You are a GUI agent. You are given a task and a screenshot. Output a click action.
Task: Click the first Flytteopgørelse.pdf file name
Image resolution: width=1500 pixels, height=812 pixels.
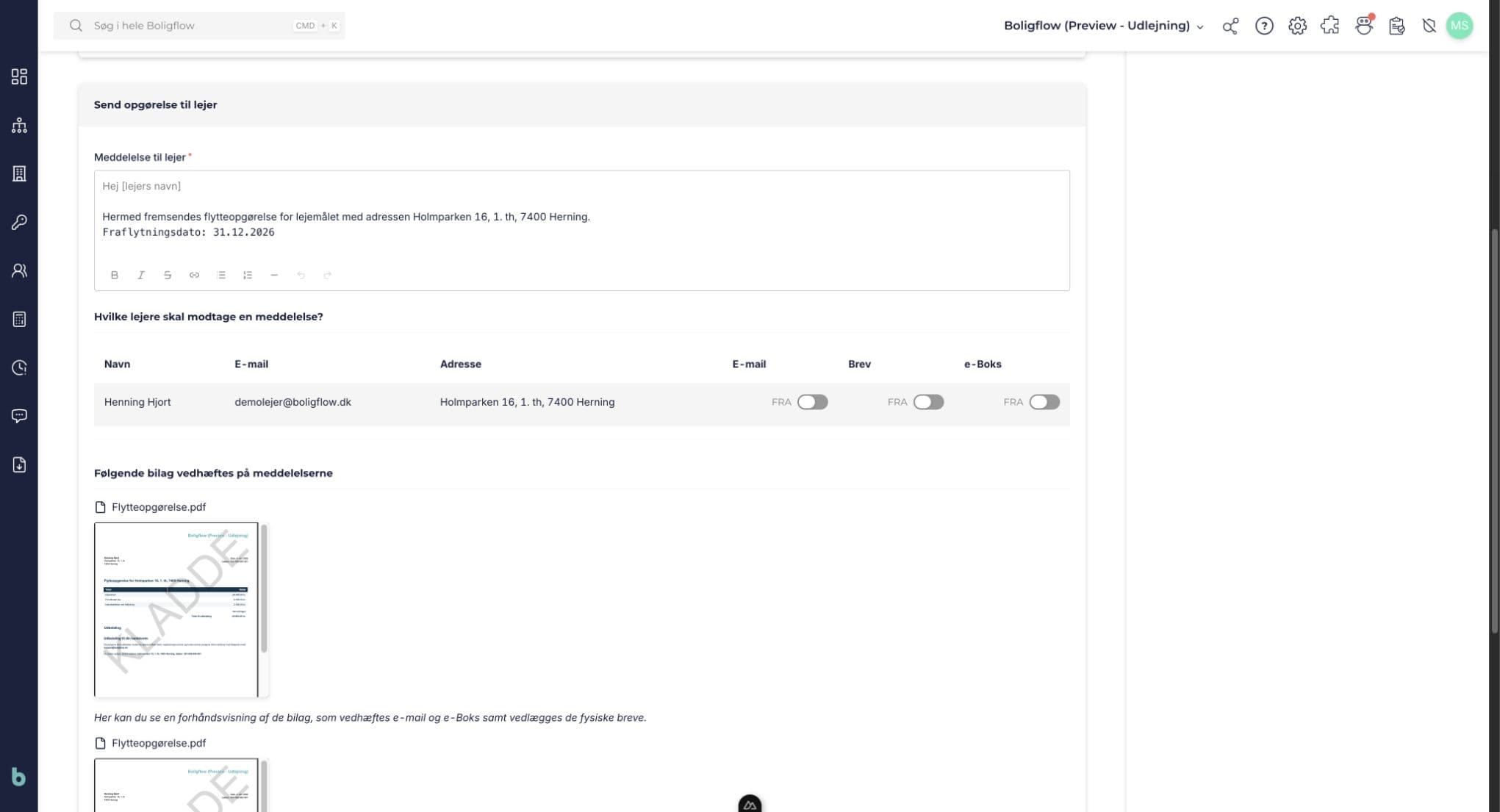click(x=158, y=507)
